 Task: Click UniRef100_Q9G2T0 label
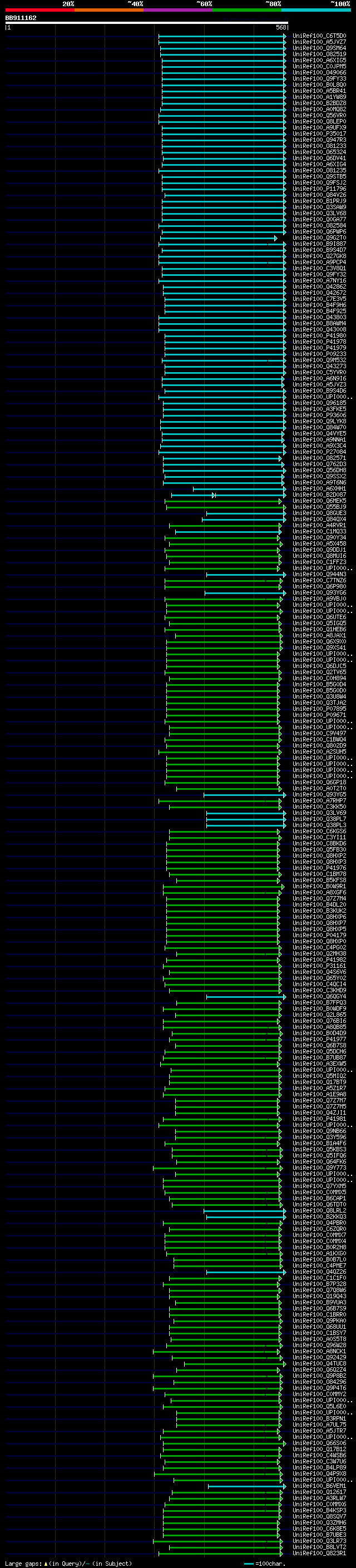tap(319, 238)
